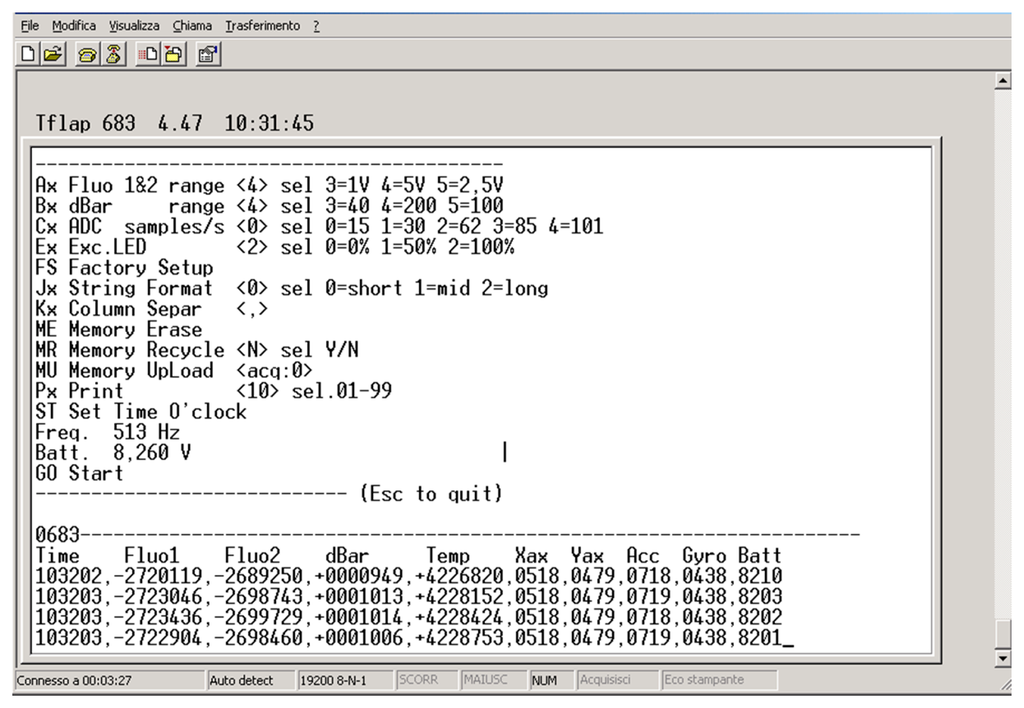
Task: Click the GO Start line in terminal
Action: [x=80, y=473]
